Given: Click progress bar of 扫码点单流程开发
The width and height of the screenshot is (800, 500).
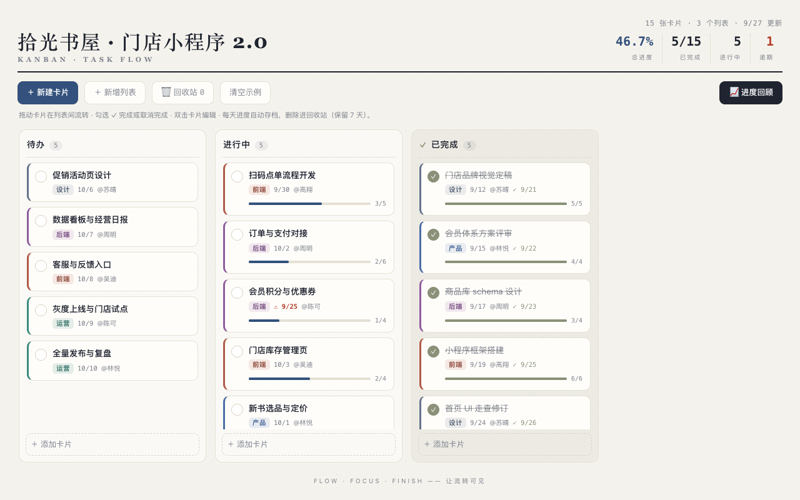Looking at the screenshot, I should click(x=309, y=204).
